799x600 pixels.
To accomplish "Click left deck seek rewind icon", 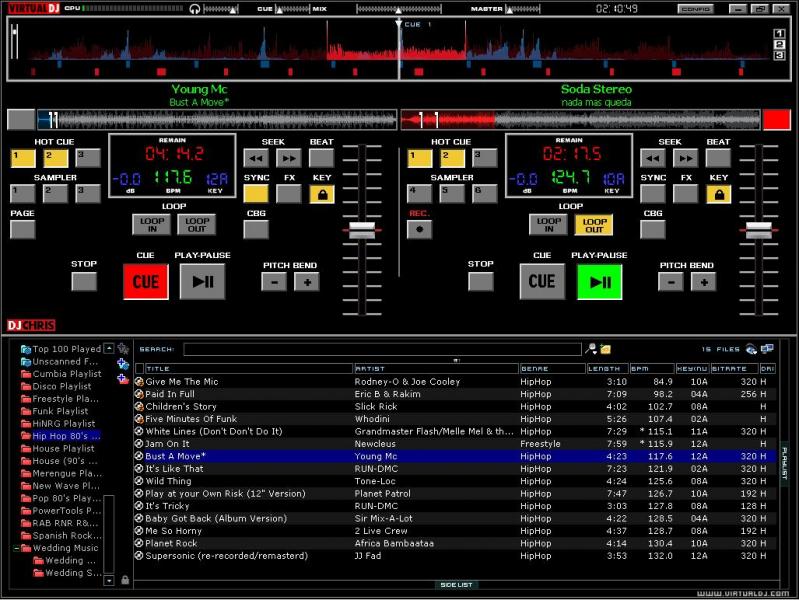I will click(256, 158).
